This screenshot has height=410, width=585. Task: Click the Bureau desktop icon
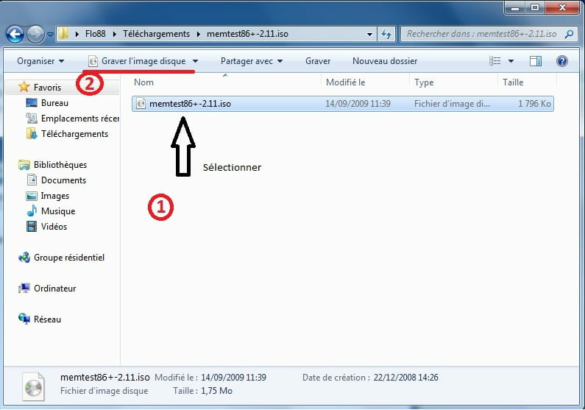click(x=31, y=103)
